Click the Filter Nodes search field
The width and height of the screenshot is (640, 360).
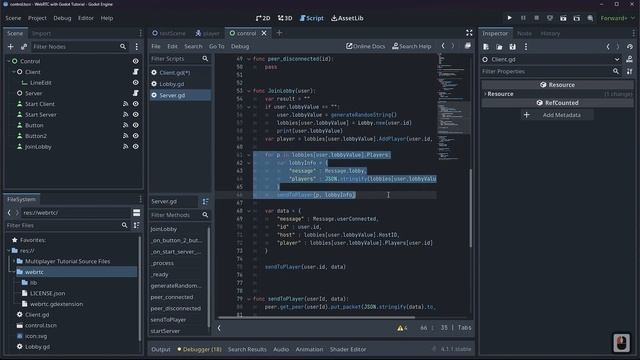80,47
